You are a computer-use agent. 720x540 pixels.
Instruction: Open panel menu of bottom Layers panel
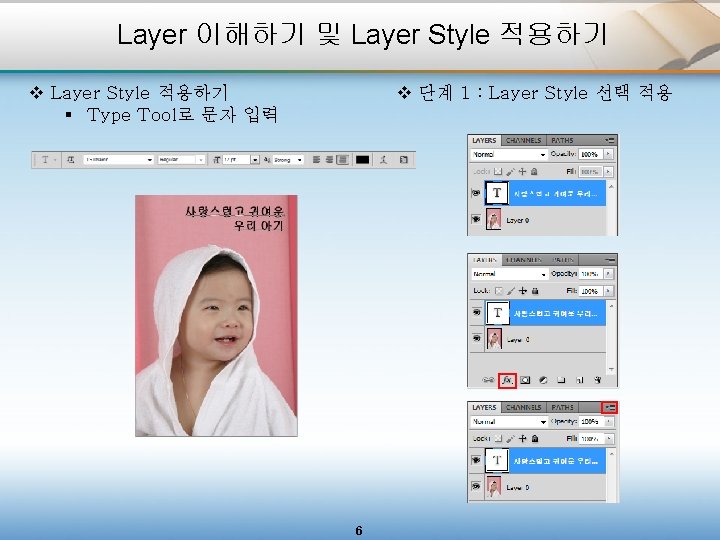[610, 407]
